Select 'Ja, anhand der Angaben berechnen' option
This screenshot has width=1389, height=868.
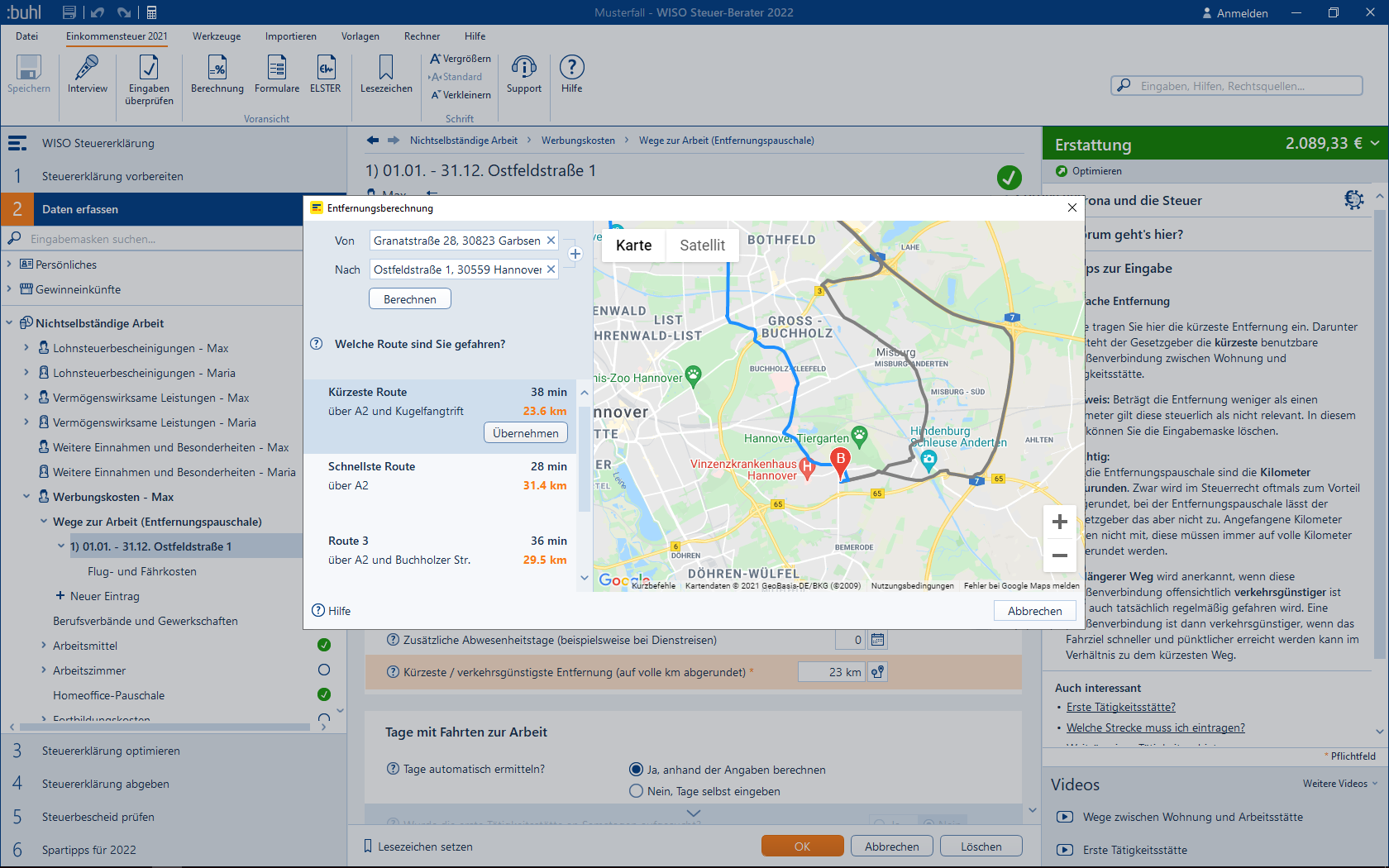[x=636, y=770]
